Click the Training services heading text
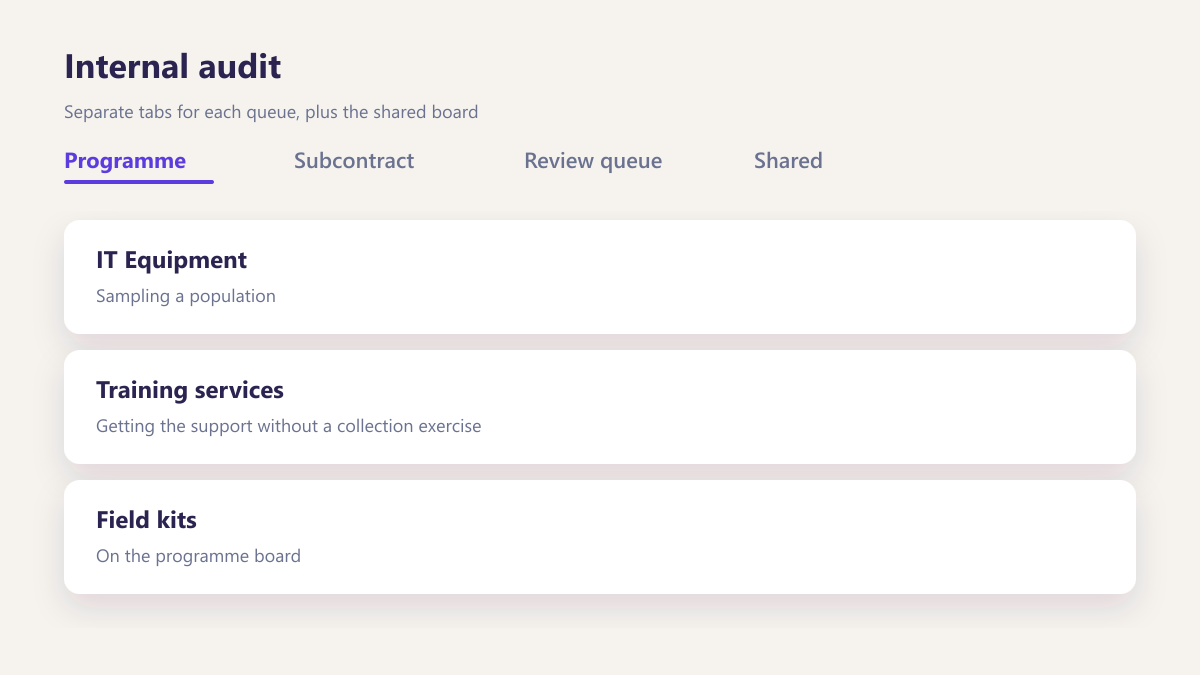The image size is (1200, 675). pos(190,390)
